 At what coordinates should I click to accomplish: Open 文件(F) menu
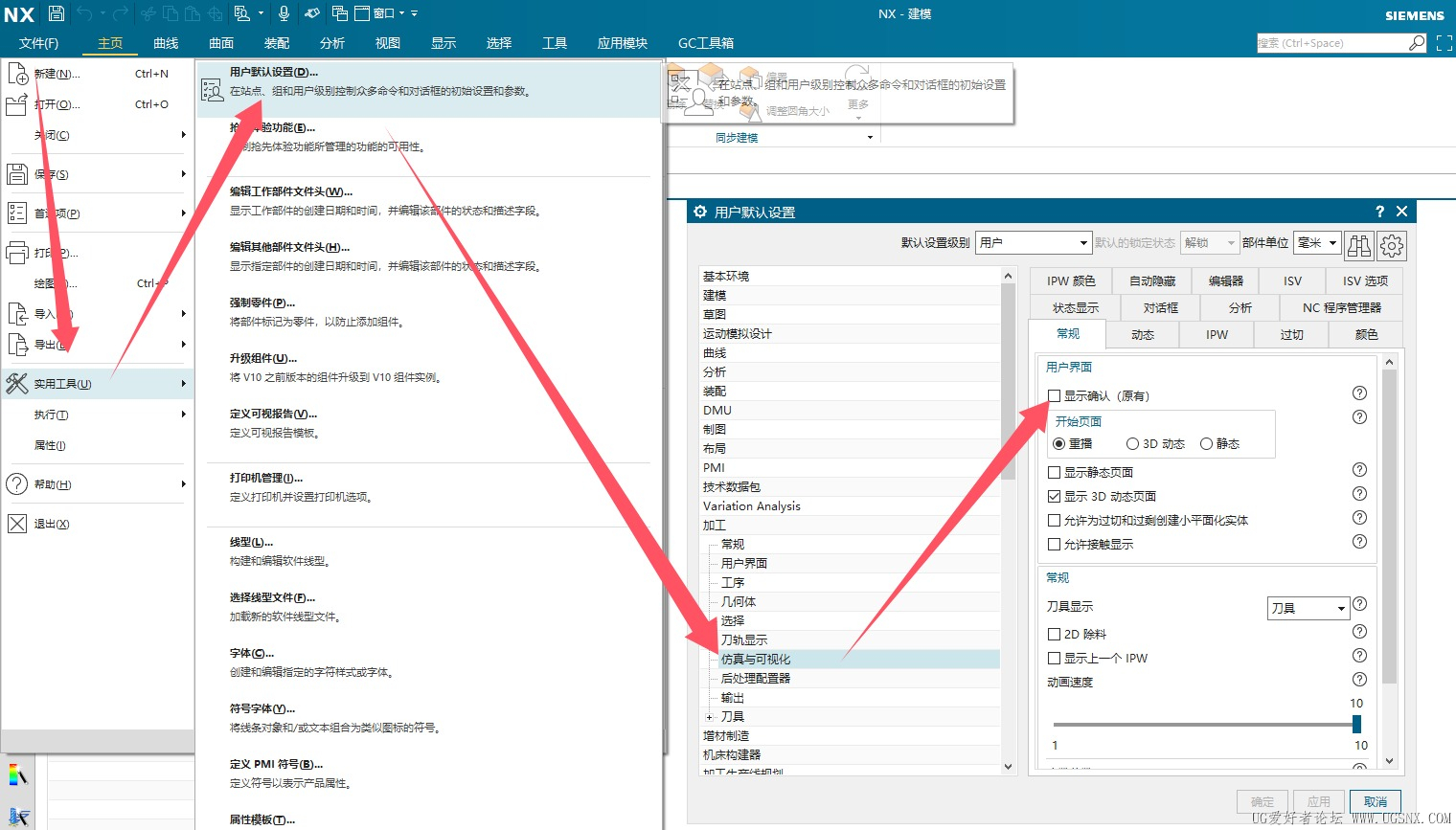click(38, 43)
